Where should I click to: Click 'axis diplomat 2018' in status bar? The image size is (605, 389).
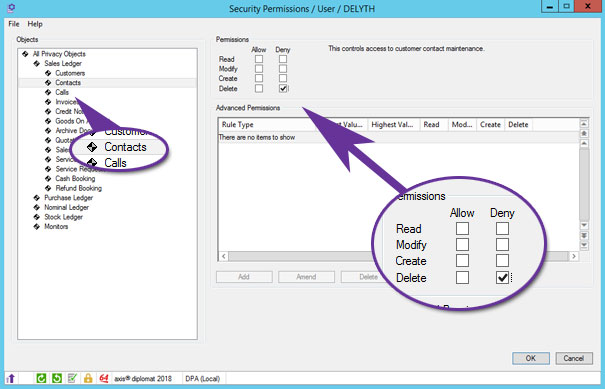coord(143,379)
